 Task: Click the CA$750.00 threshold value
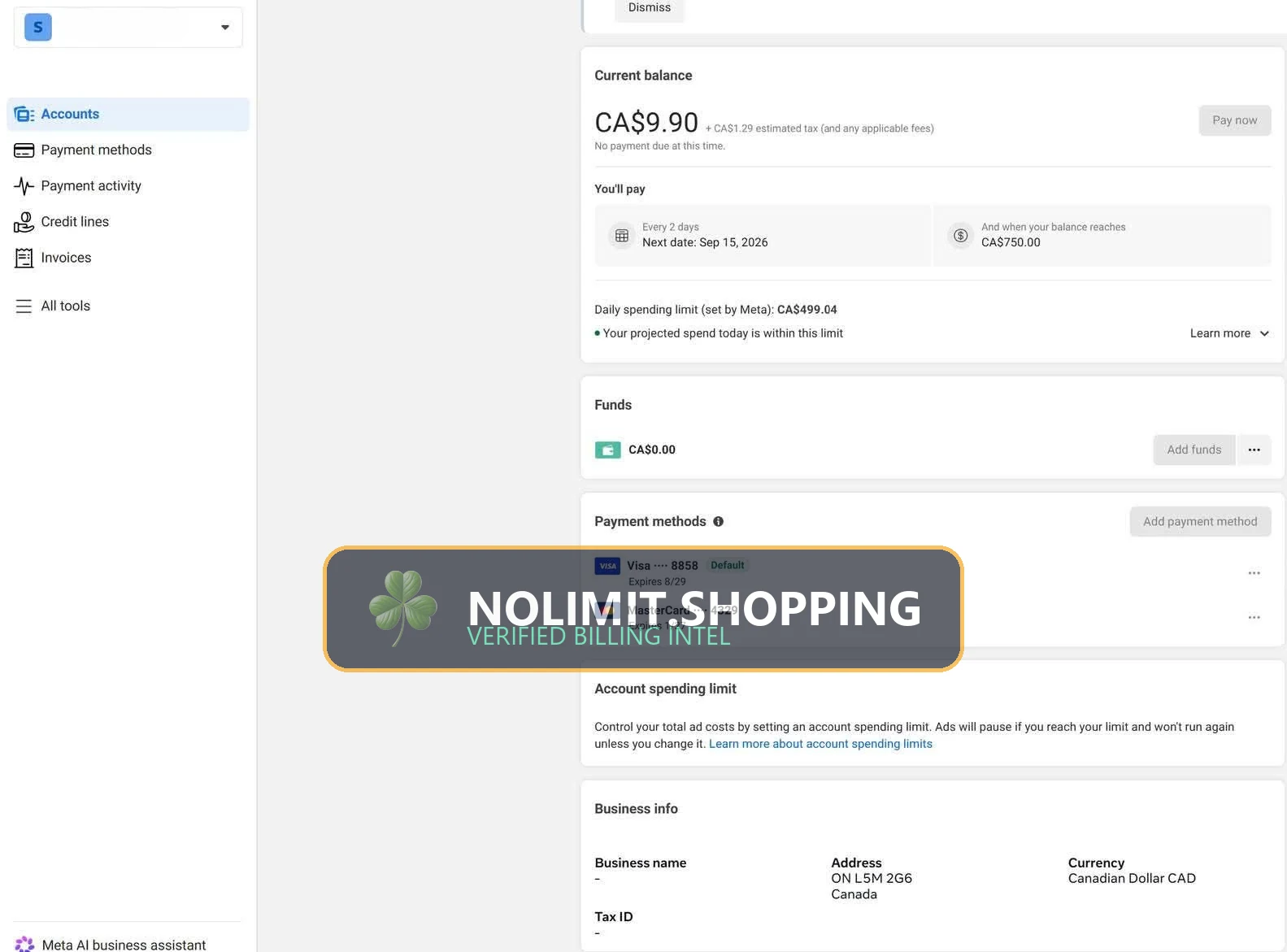click(1011, 242)
